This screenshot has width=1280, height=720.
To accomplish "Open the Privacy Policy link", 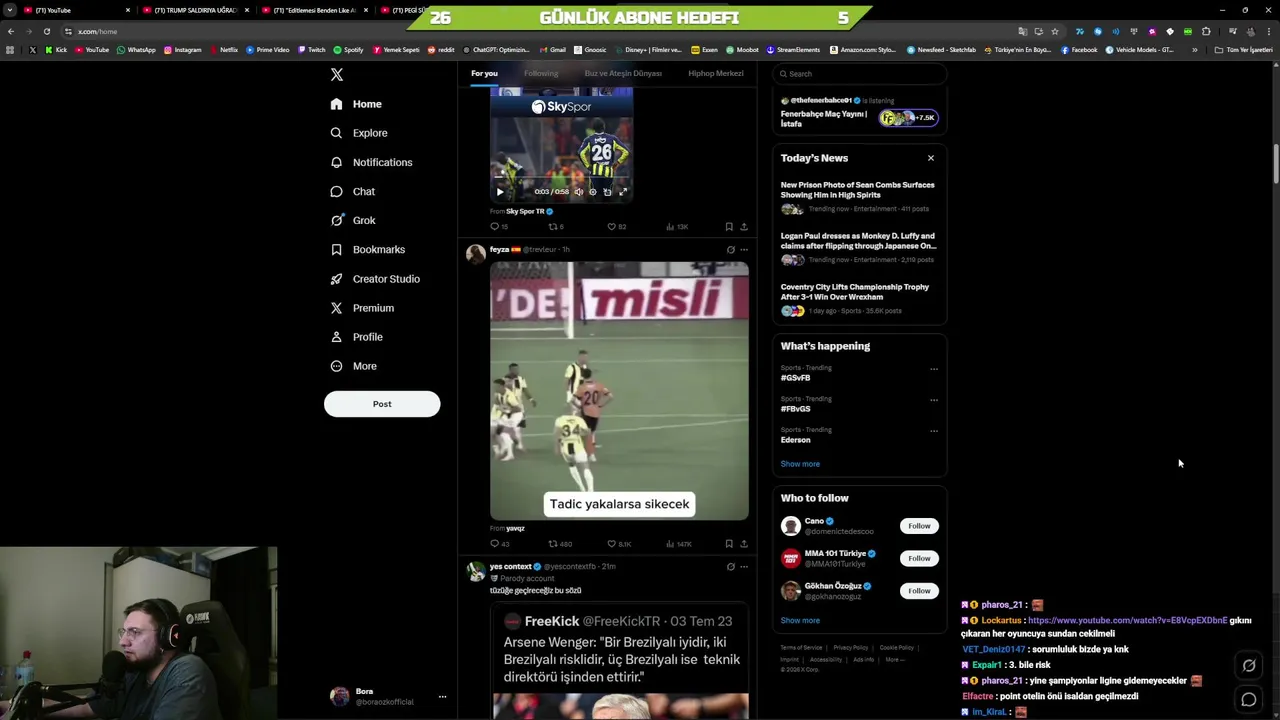I will [x=851, y=648].
